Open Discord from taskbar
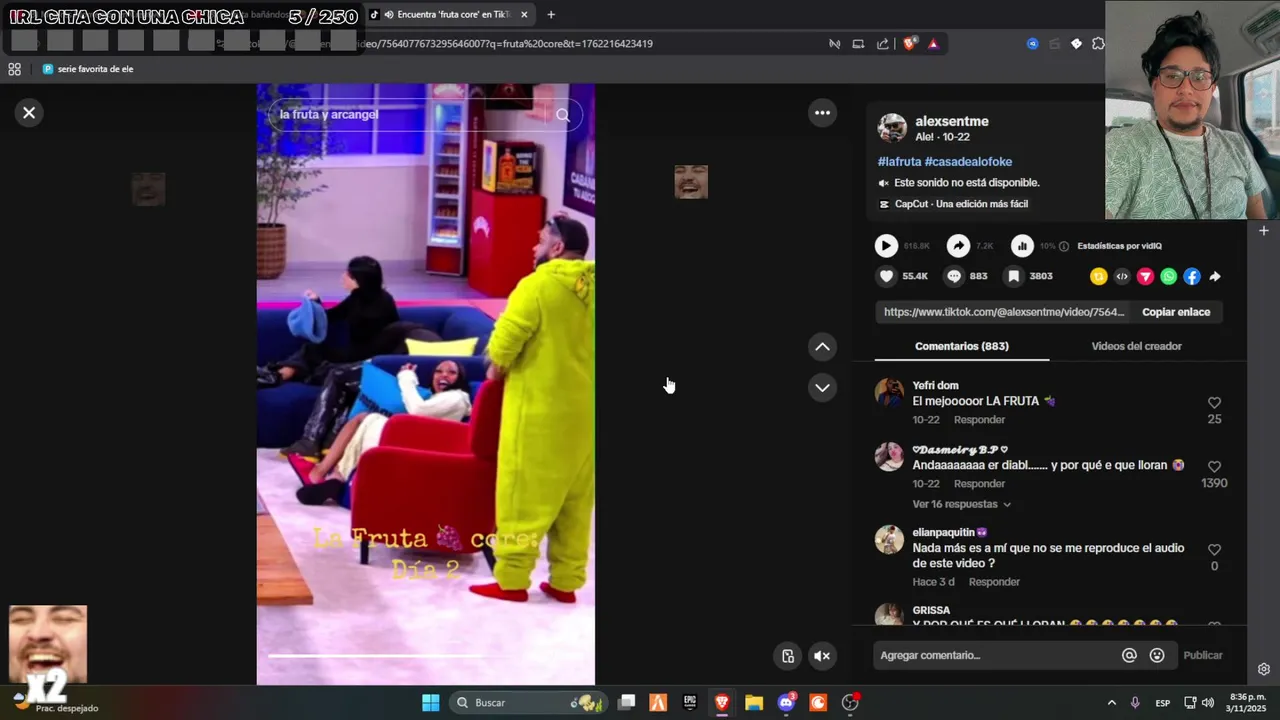The height and width of the screenshot is (720, 1280). pyautogui.click(x=786, y=703)
